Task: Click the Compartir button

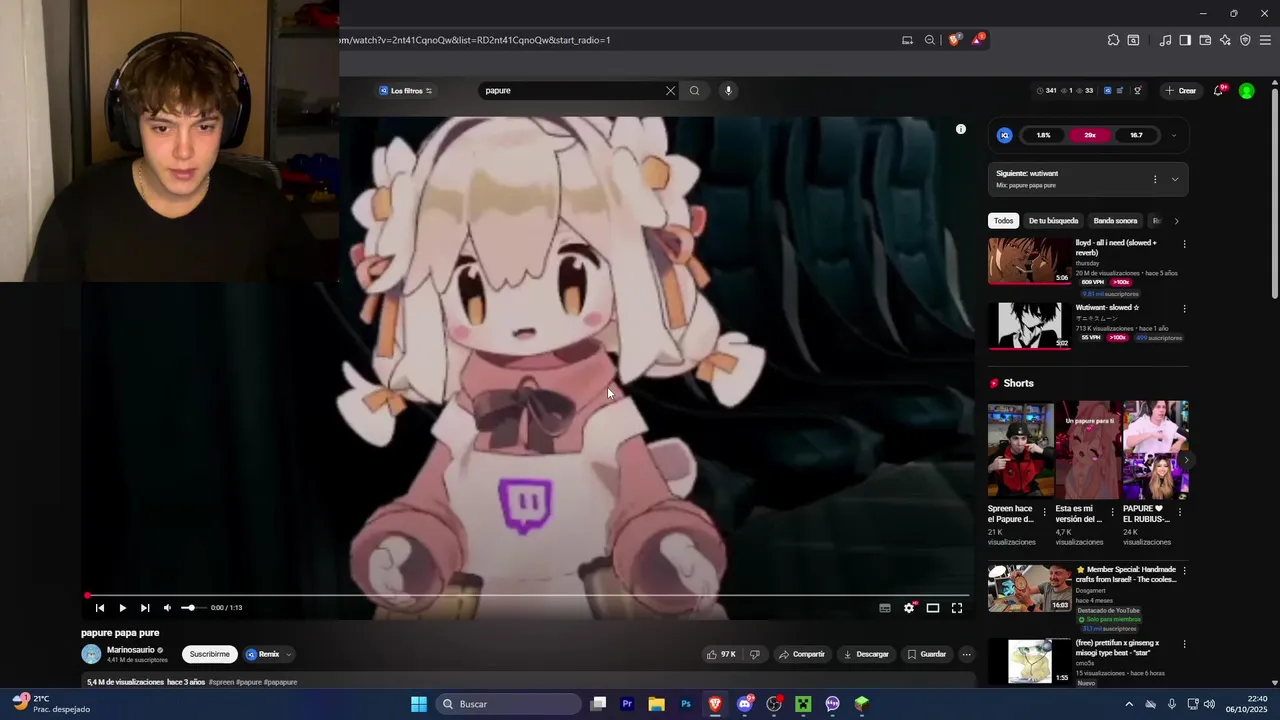Action: tap(802, 654)
